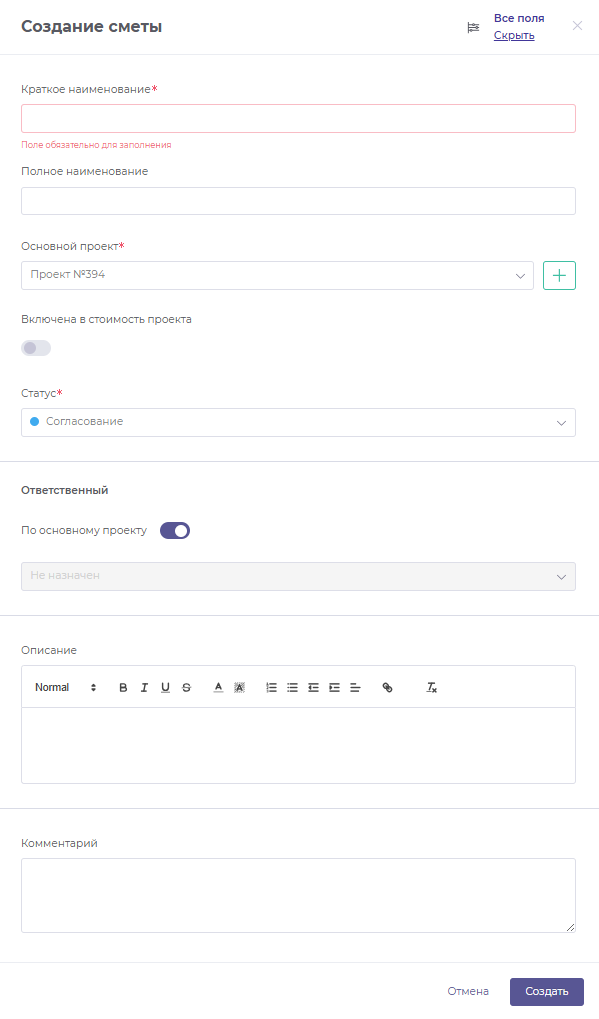Clear text formatting with Tx icon

click(x=431, y=688)
